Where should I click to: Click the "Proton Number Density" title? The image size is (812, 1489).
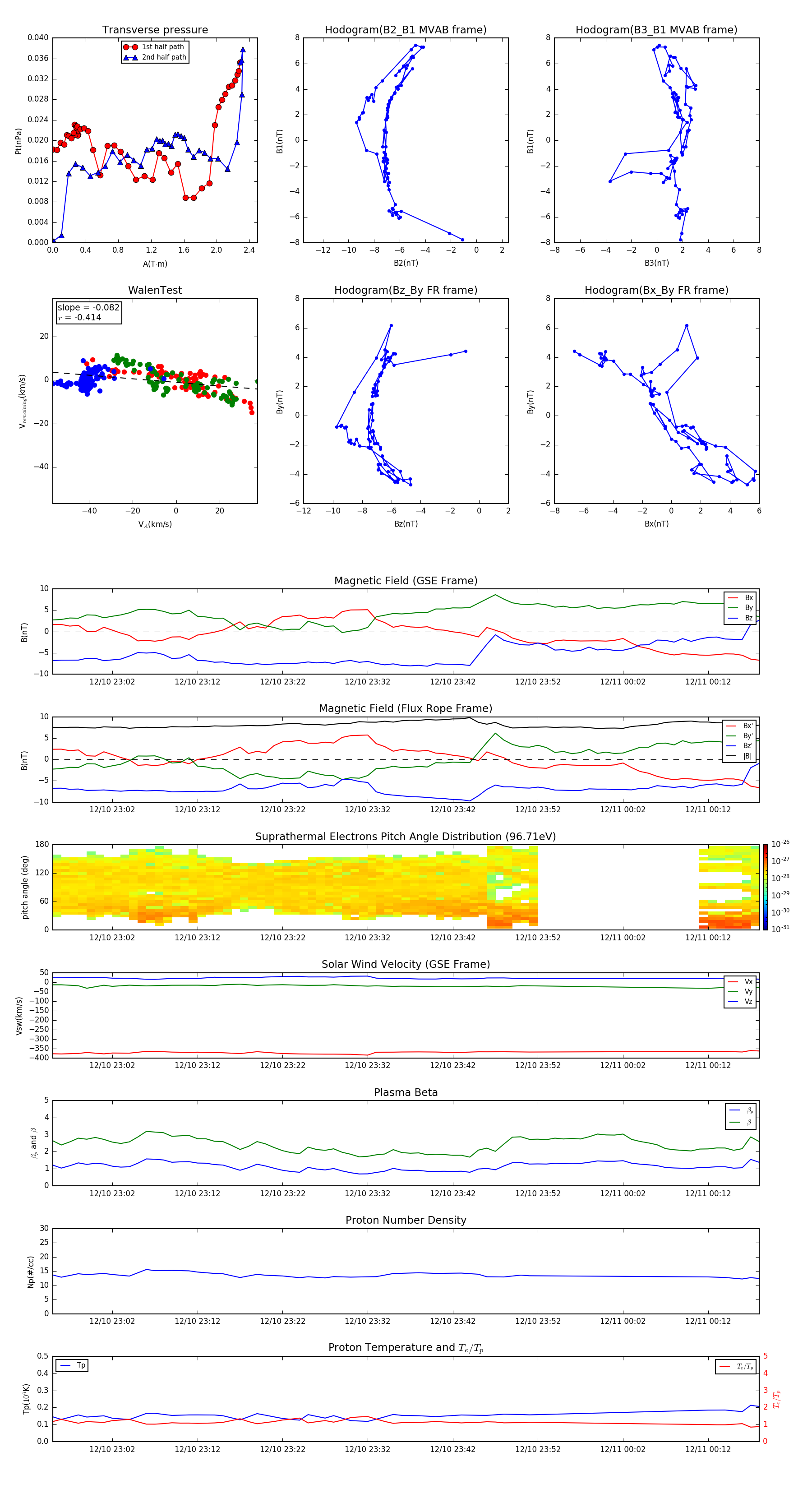point(406,1220)
